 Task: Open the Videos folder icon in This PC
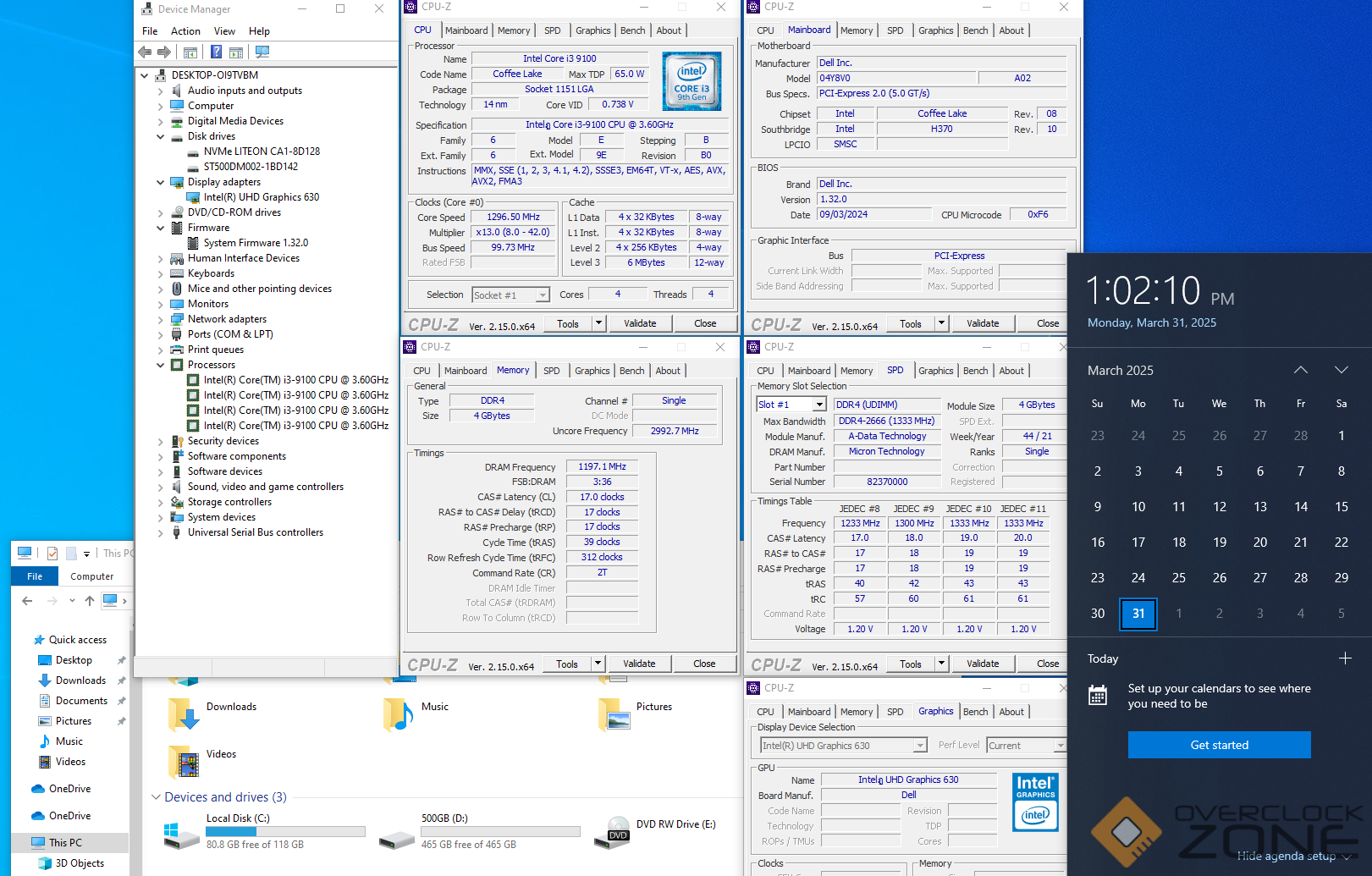tap(184, 762)
